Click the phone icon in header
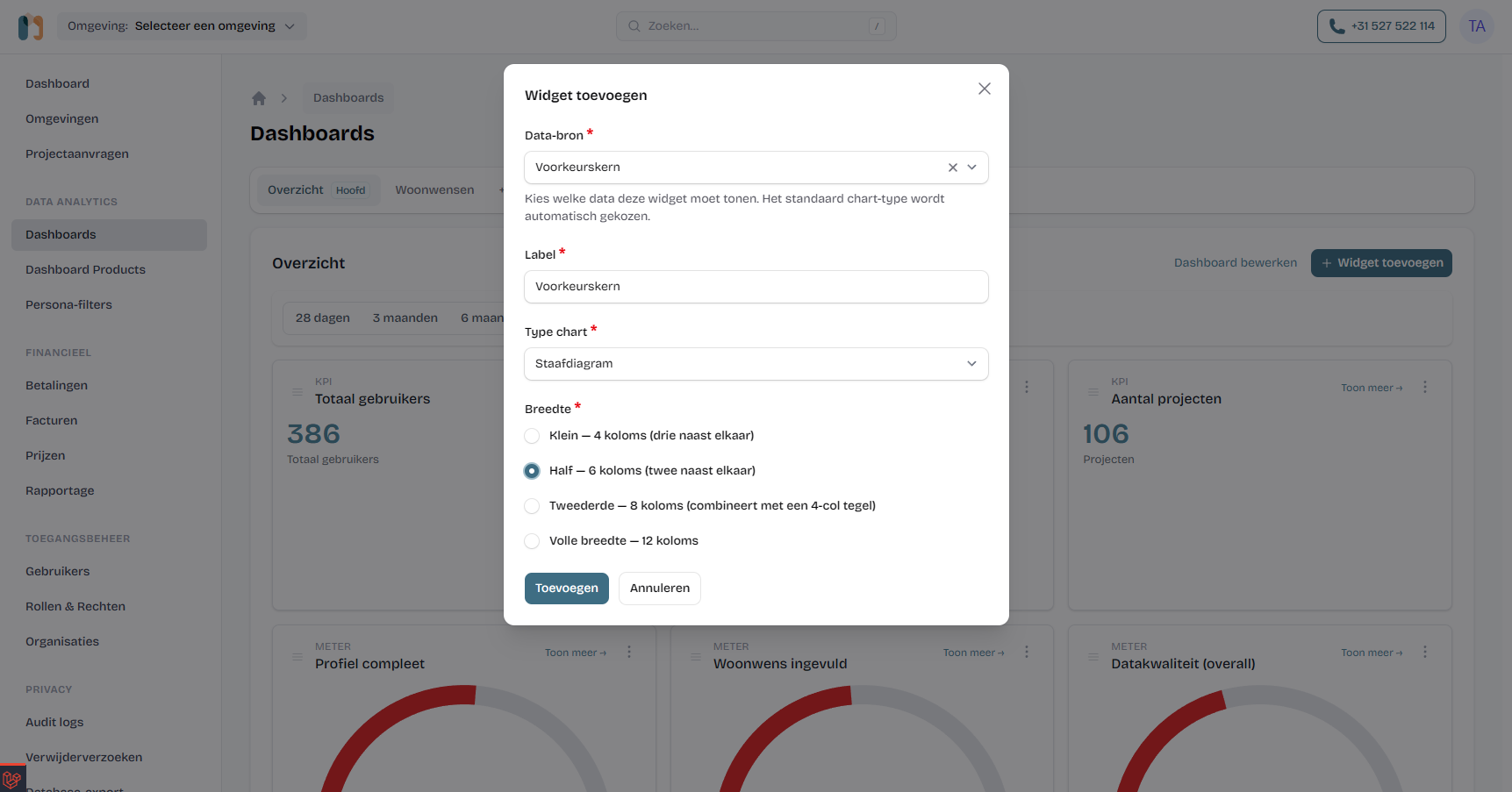 (x=1336, y=26)
